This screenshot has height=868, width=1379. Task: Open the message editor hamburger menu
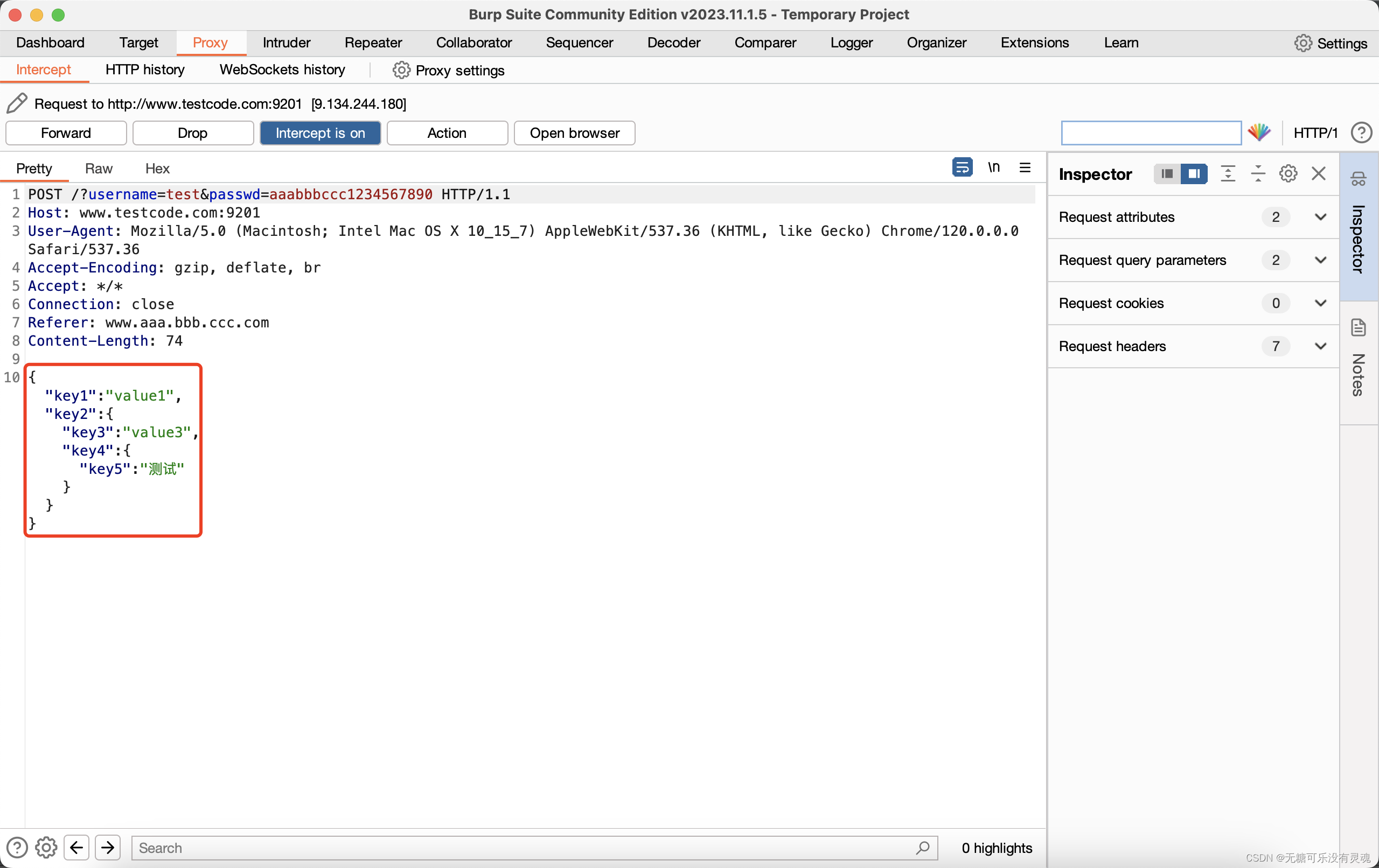coord(1025,167)
